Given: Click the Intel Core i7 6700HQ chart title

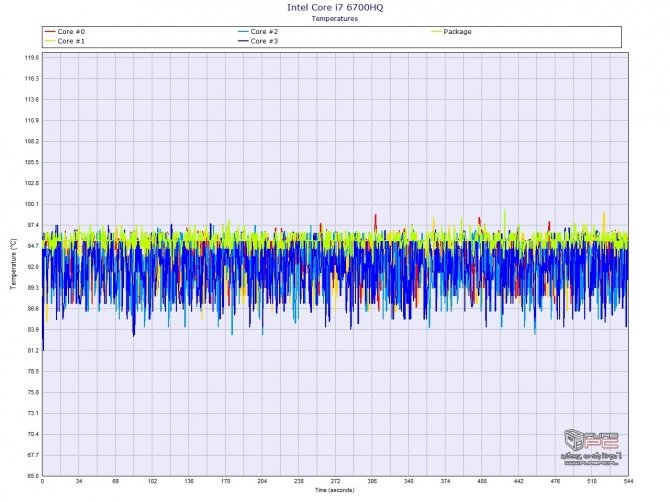Looking at the screenshot, I should [334, 8].
